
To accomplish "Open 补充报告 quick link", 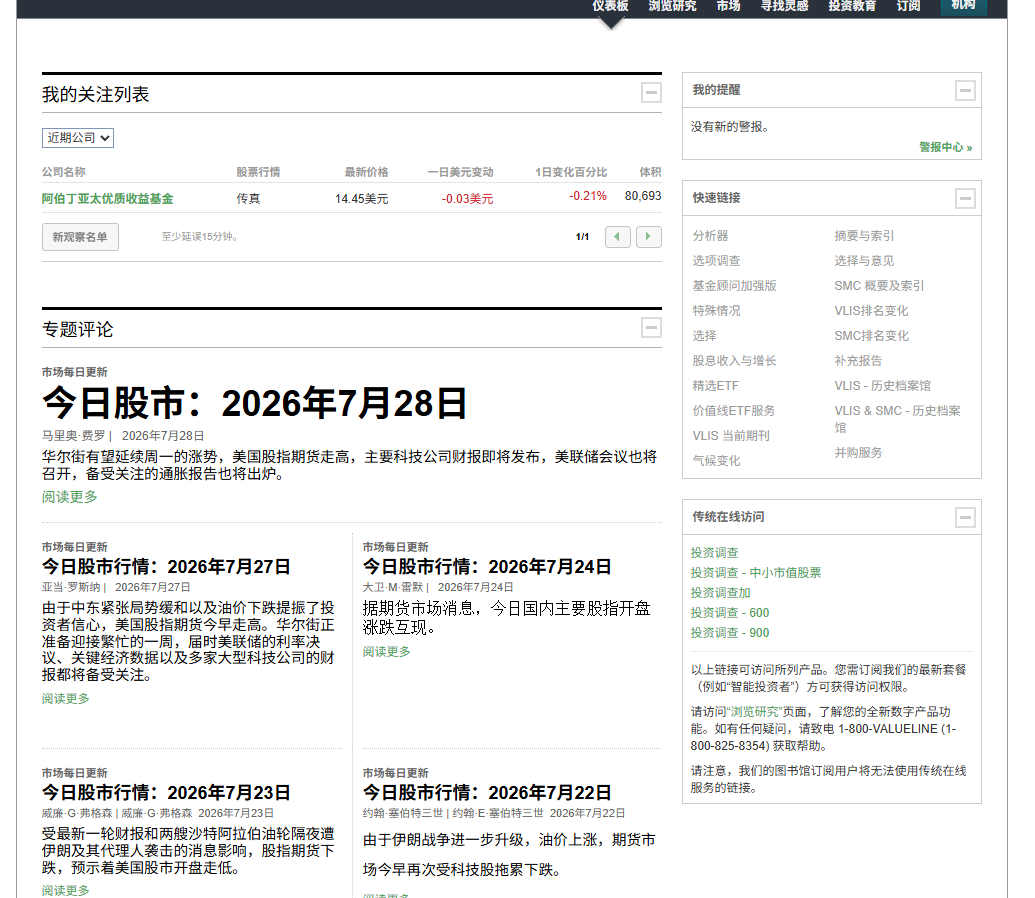I will pos(858,361).
